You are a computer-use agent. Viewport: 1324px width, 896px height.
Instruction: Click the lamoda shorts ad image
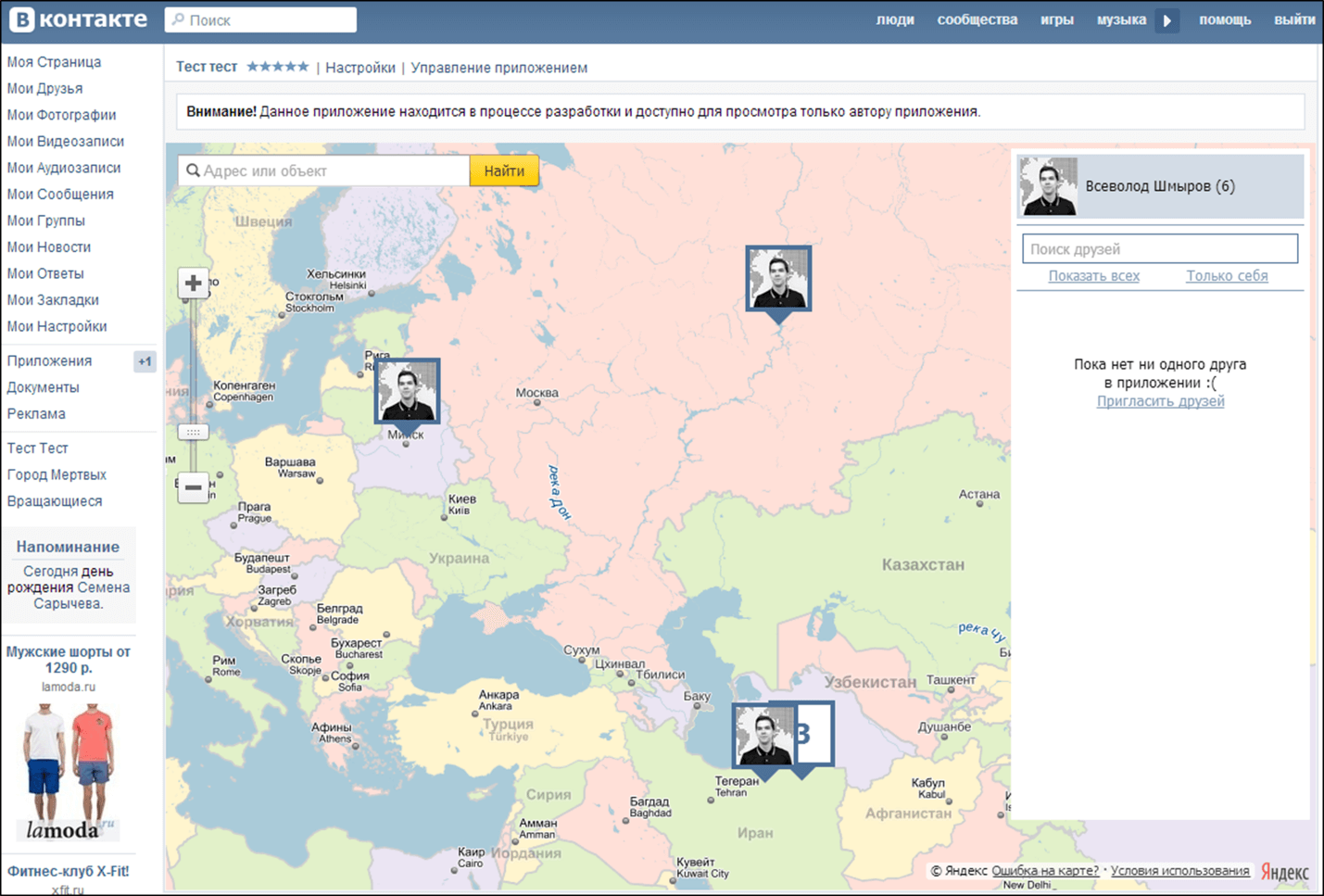click(69, 771)
